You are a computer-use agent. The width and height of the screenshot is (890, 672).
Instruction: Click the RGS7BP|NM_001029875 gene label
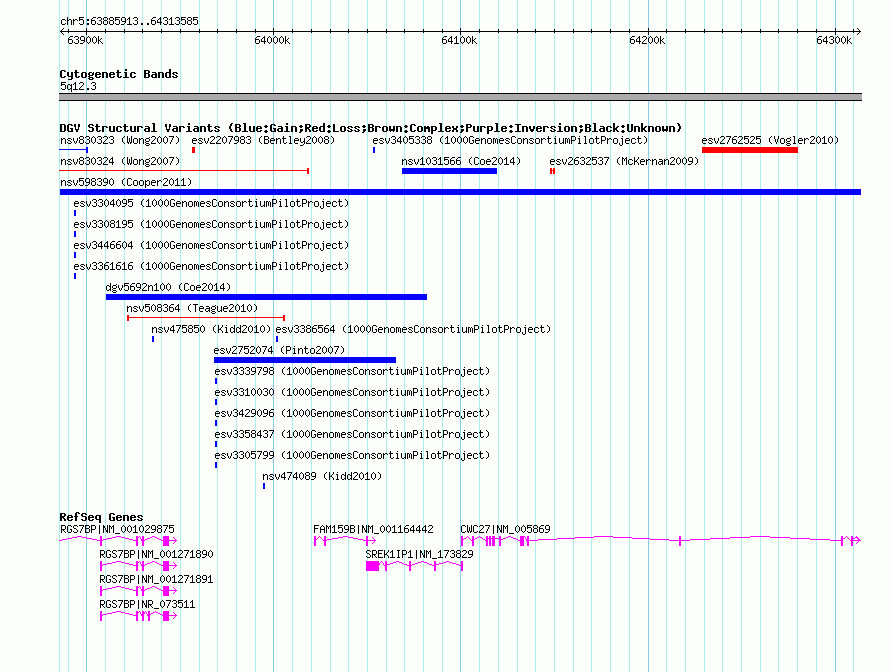[117, 529]
